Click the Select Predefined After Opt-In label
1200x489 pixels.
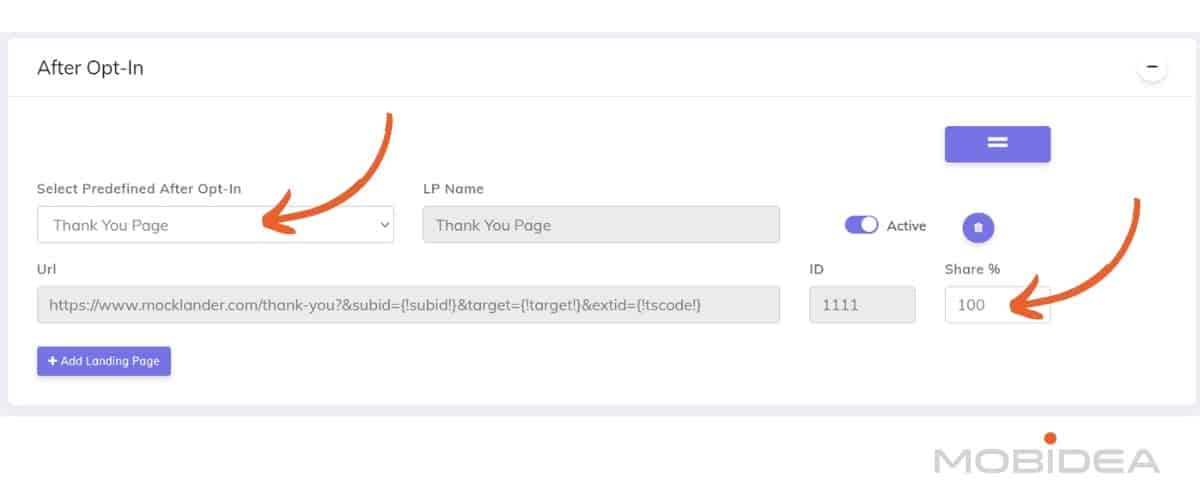click(139, 189)
